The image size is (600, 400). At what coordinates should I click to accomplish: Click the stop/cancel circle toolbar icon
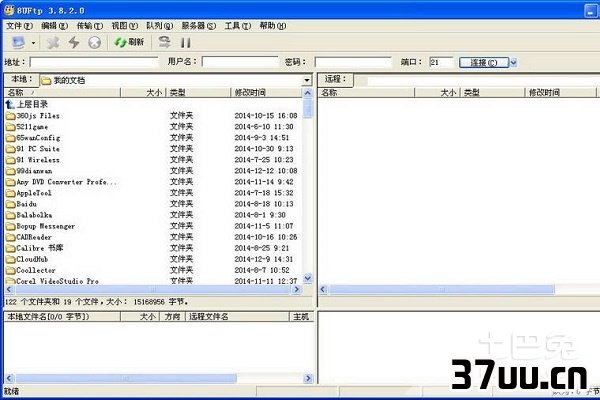tap(95, 42)
